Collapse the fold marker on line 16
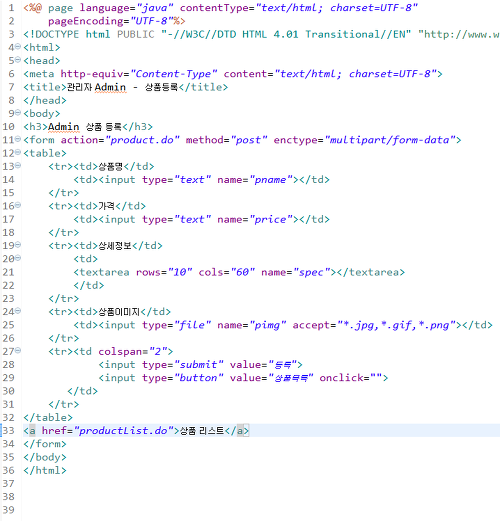This screenshot has height=521, width=500. point(18,205)
